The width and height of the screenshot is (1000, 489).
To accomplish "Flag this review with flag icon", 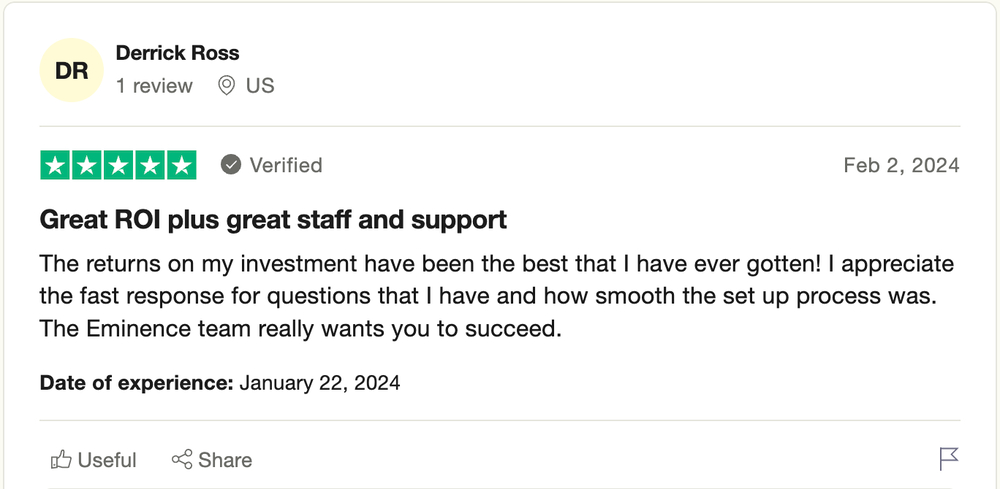I will [949, 459].
